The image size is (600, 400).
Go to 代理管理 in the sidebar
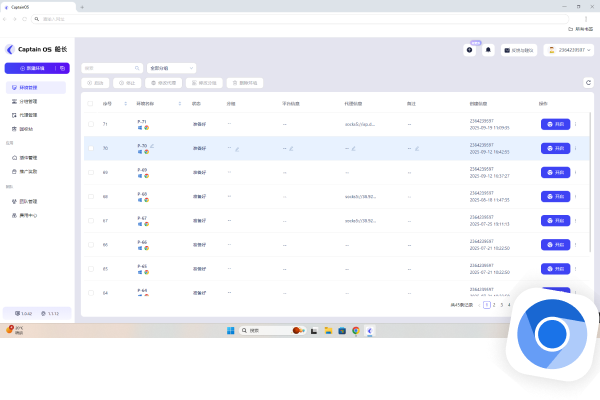28,115
